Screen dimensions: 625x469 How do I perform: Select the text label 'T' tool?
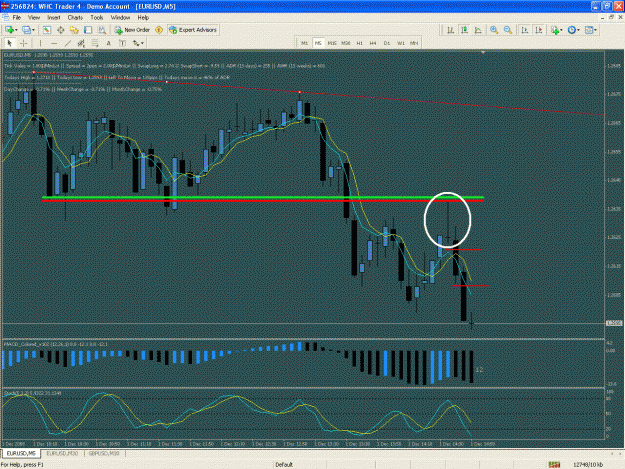click(x=122, y=43)
